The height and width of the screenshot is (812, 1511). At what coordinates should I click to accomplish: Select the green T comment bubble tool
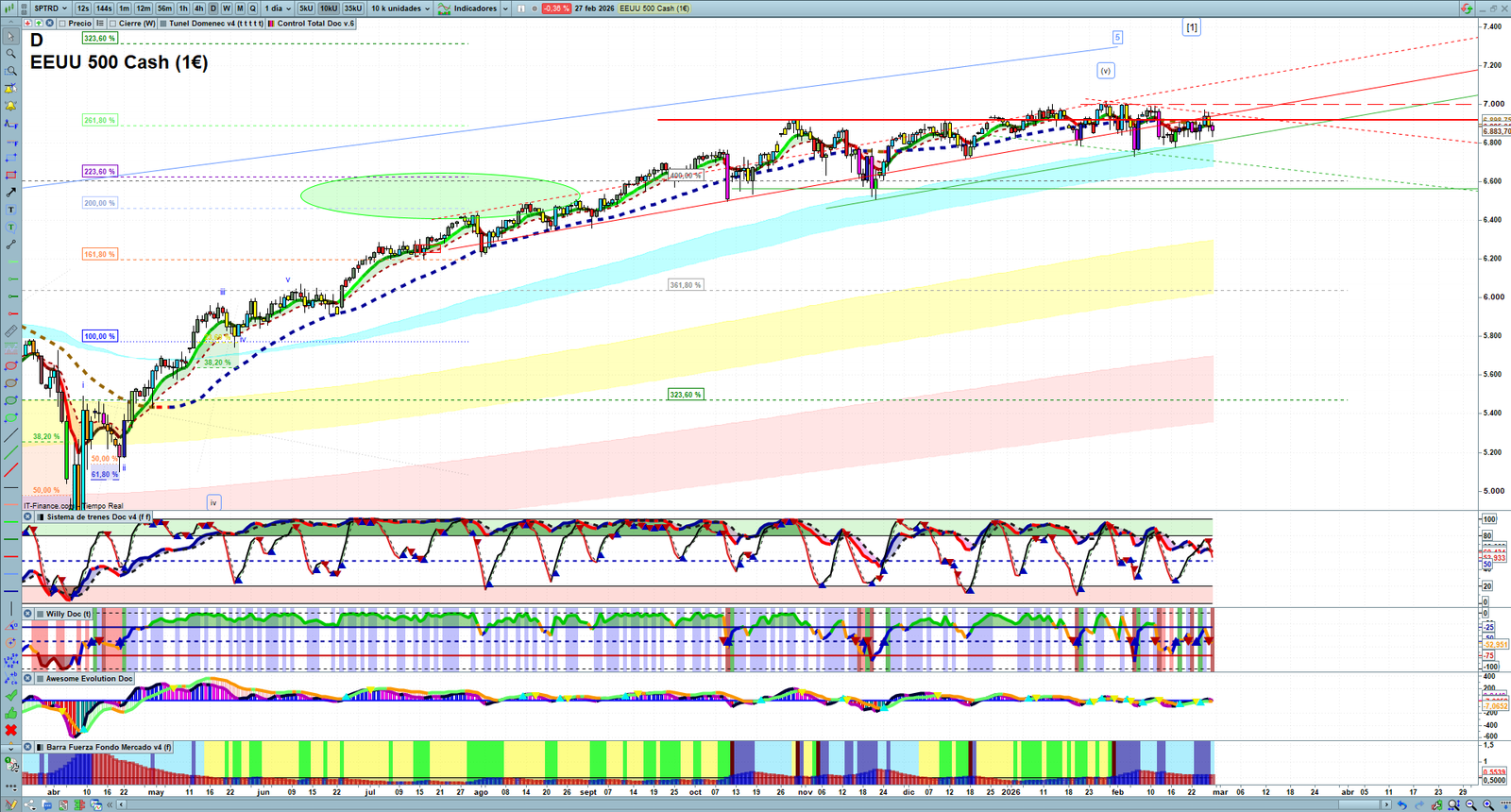click(10, 228)
